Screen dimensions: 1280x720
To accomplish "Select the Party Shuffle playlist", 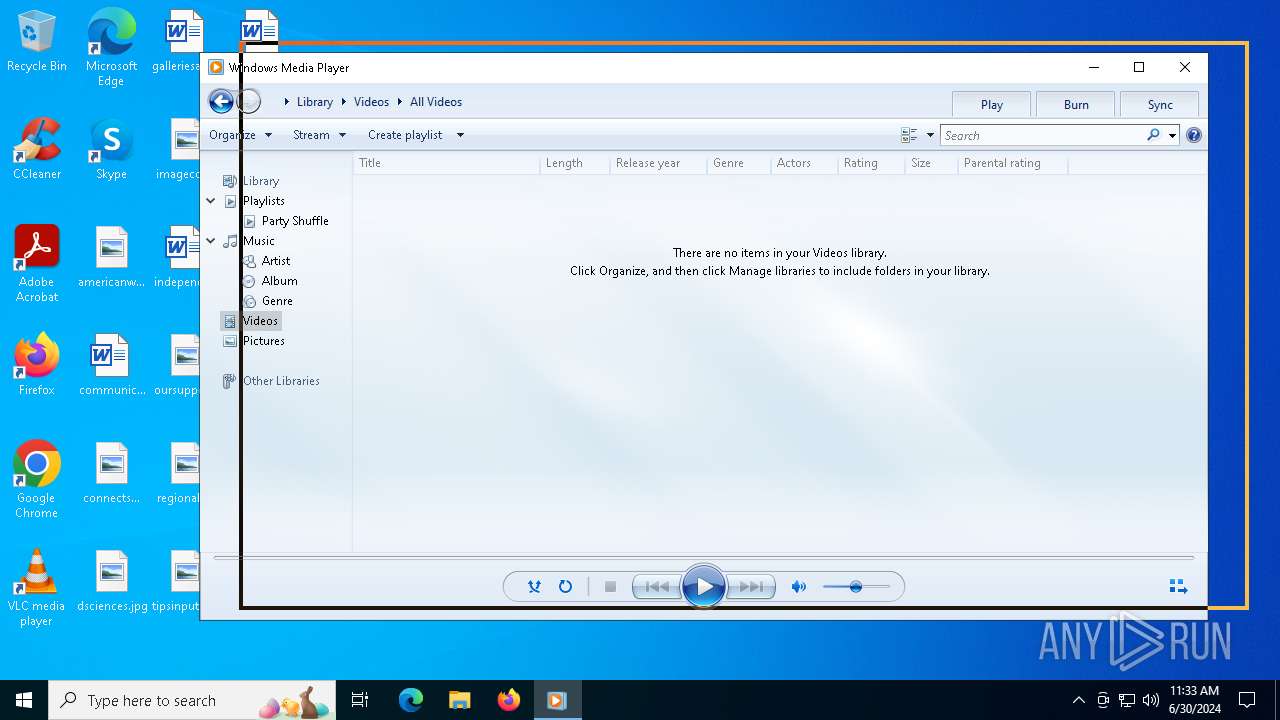I will point(295,221).
